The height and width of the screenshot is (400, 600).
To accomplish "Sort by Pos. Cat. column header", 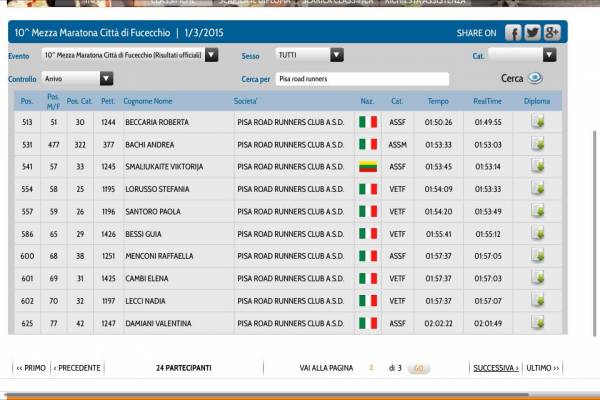I will click(80, 101).
